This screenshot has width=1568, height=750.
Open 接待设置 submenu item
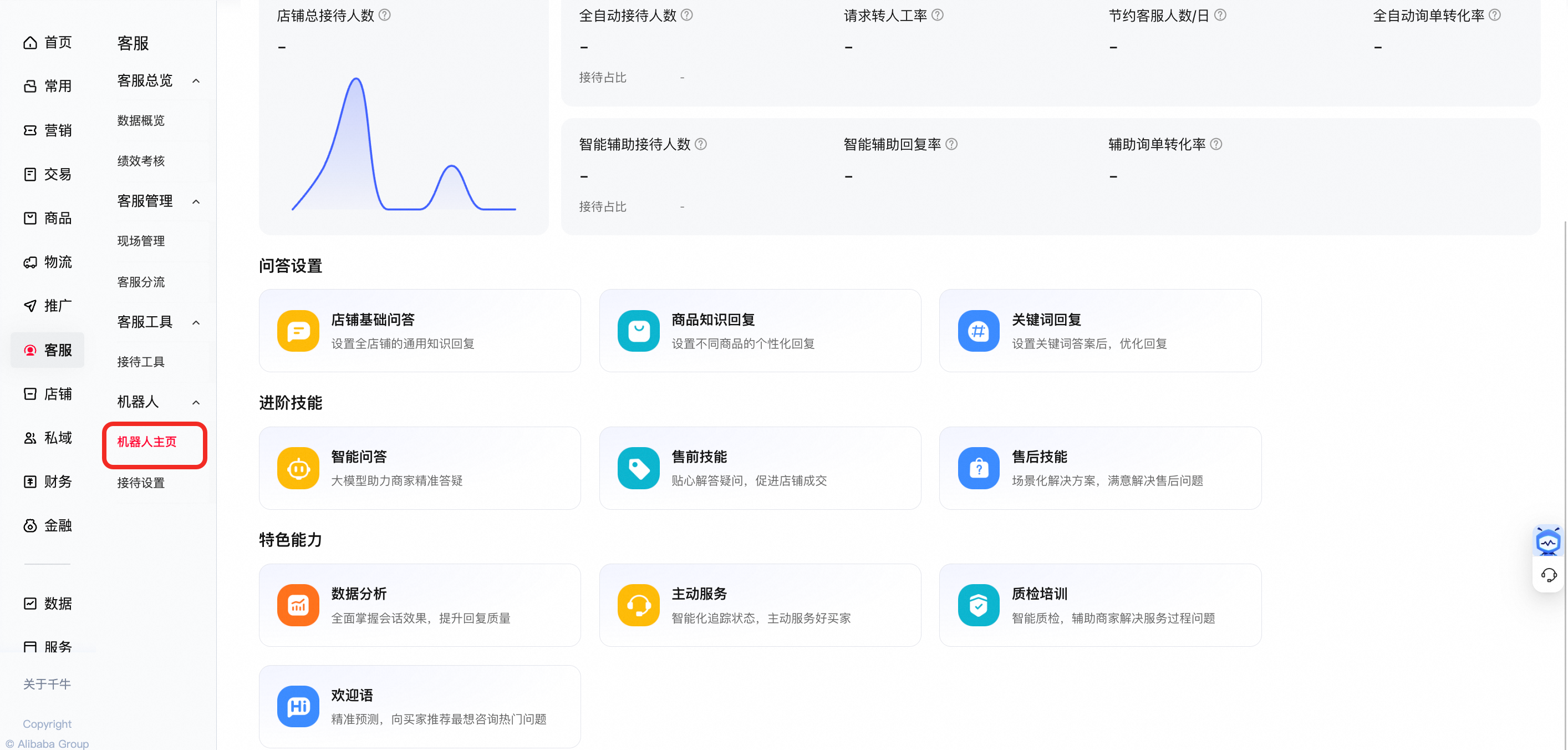141,483
